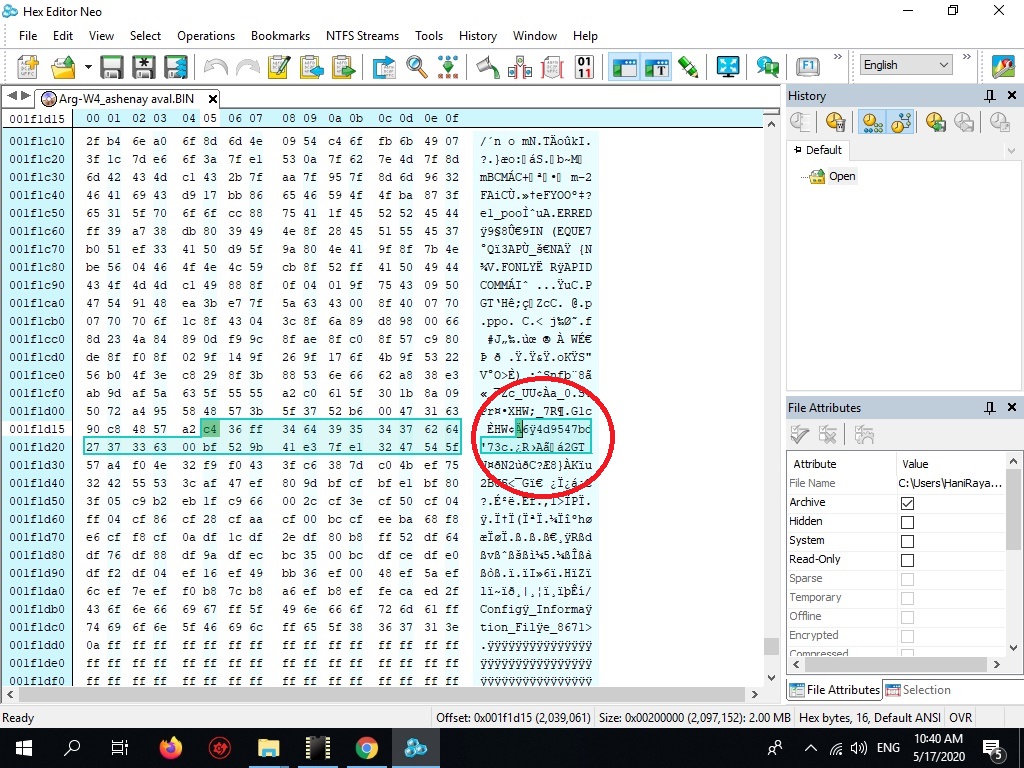Click the speech bubbles feedback icon

pos(768,67)
